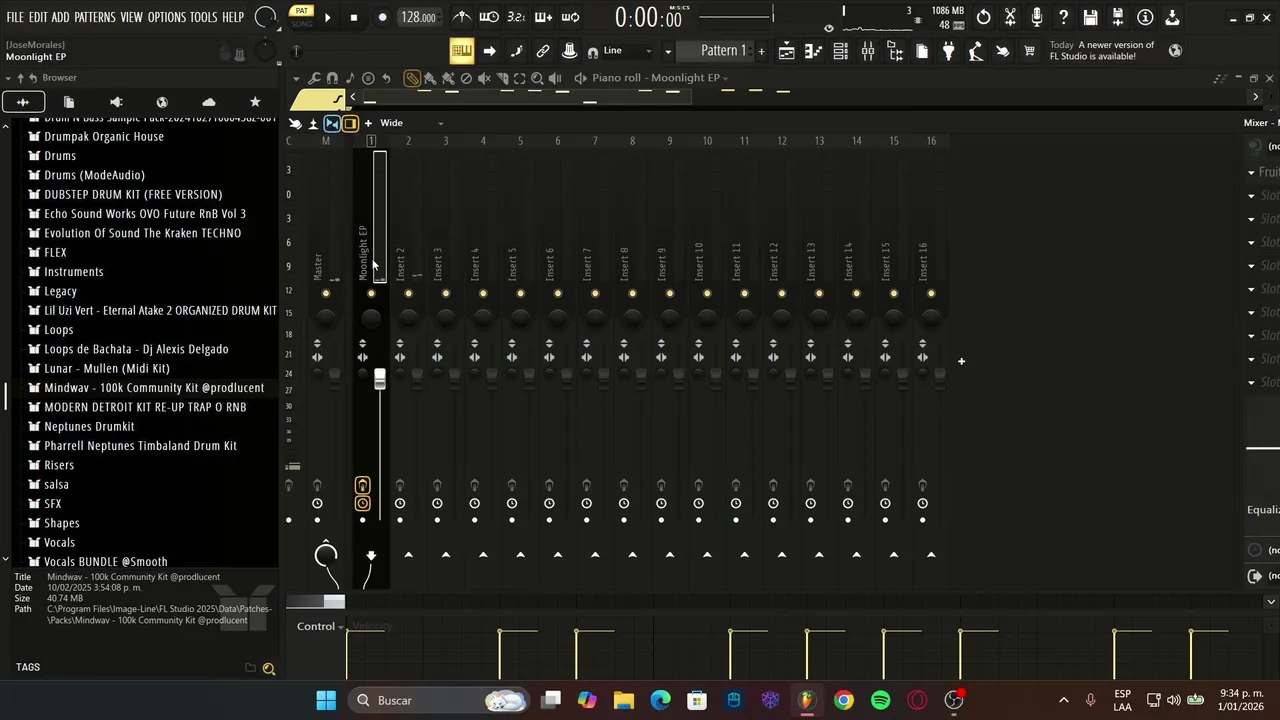This screenshot has width=1280, height=720.
Task: Select the Zoom magnifier tool in piano roll
Action: [x=537, y=78]
